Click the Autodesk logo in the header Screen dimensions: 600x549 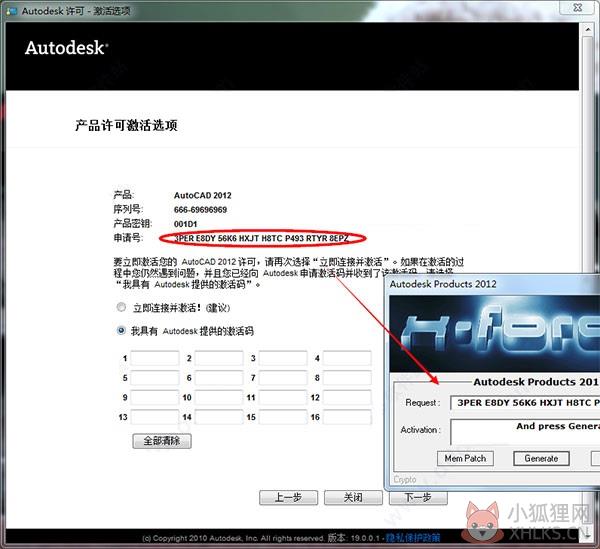(67, 48)
